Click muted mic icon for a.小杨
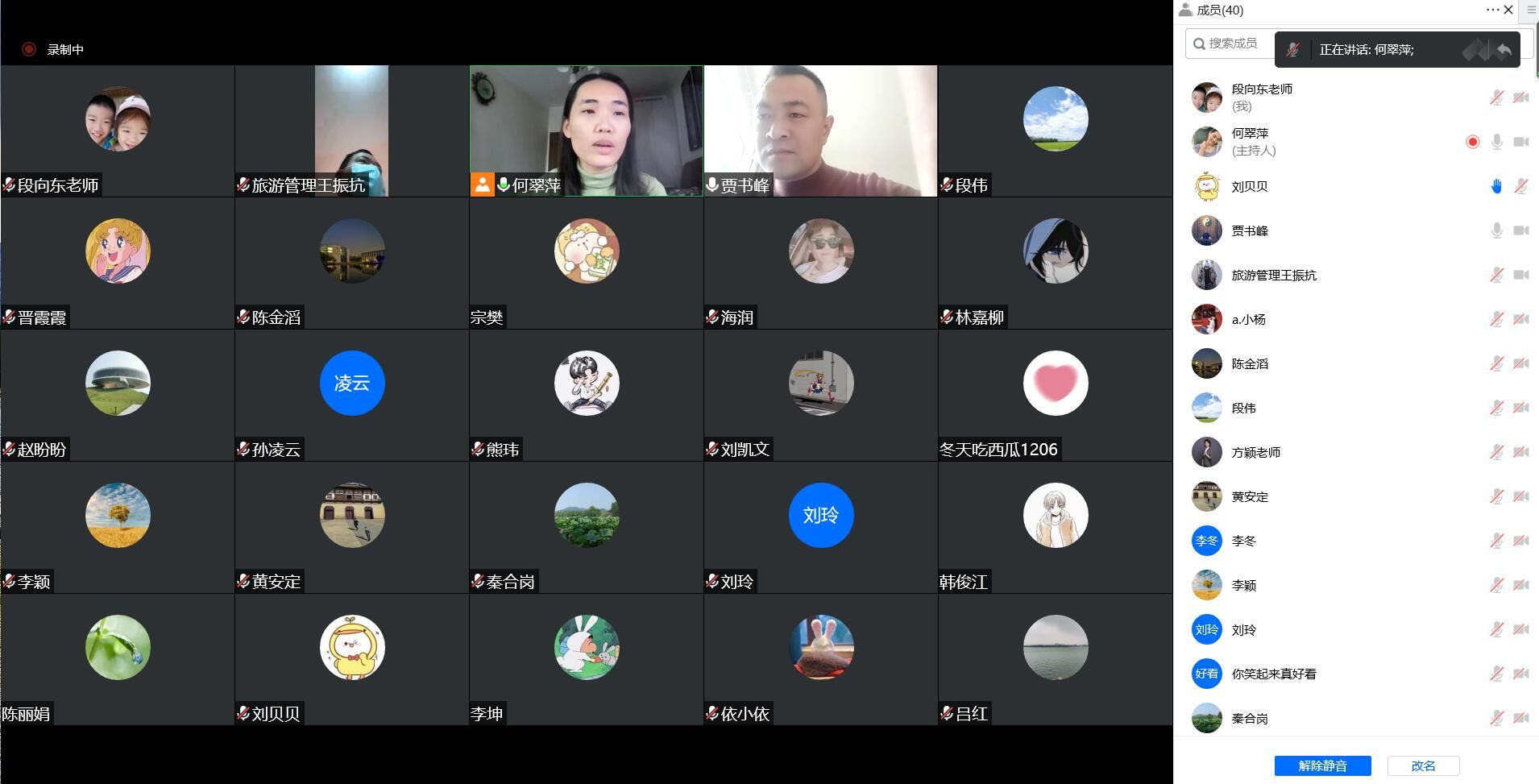Viewport: 1539px width, 784px height. click(x=1496, y=319)
